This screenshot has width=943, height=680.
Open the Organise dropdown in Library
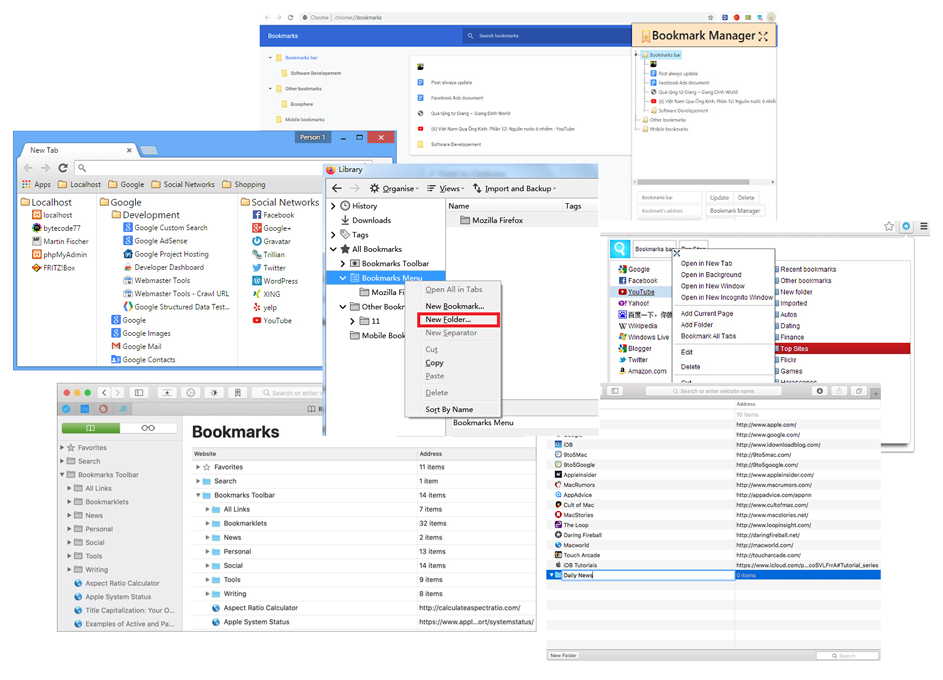392,188
